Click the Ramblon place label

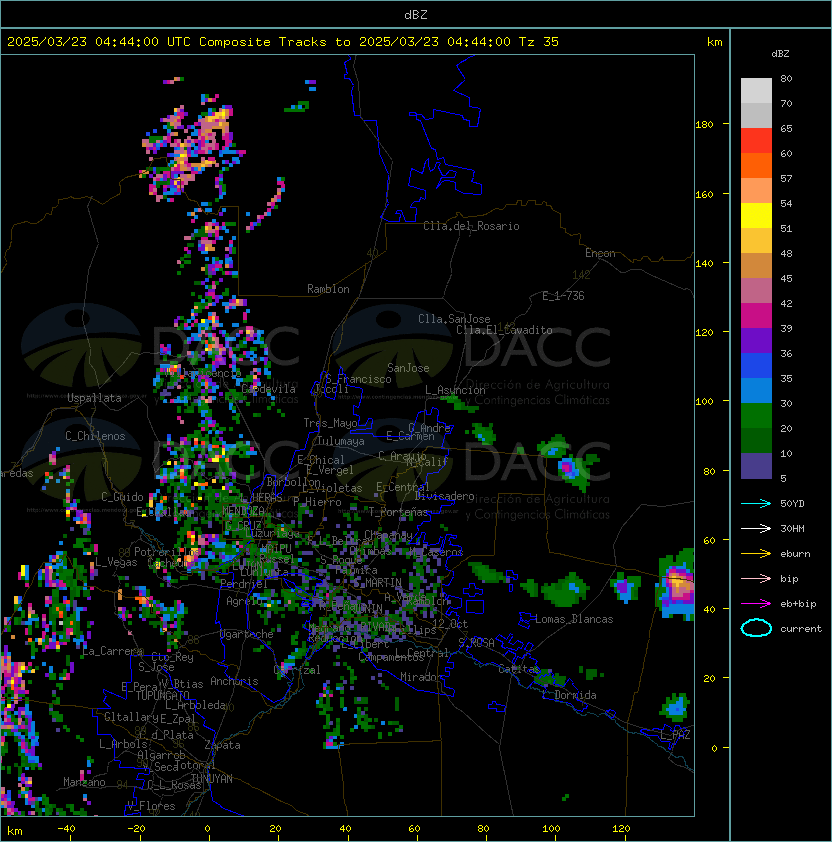coord(328,289)
